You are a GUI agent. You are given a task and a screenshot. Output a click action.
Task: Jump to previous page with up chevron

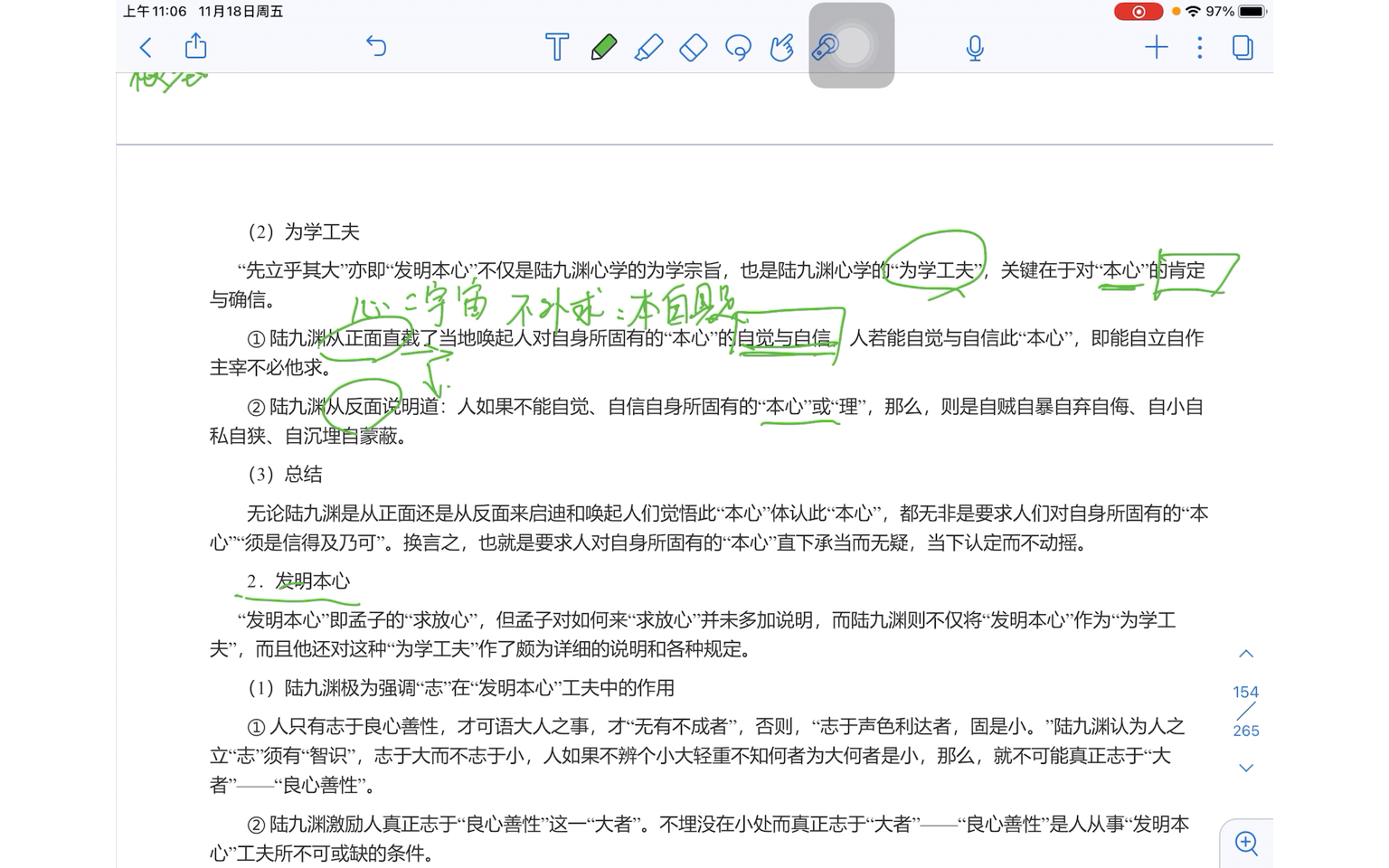[1246, 654]
